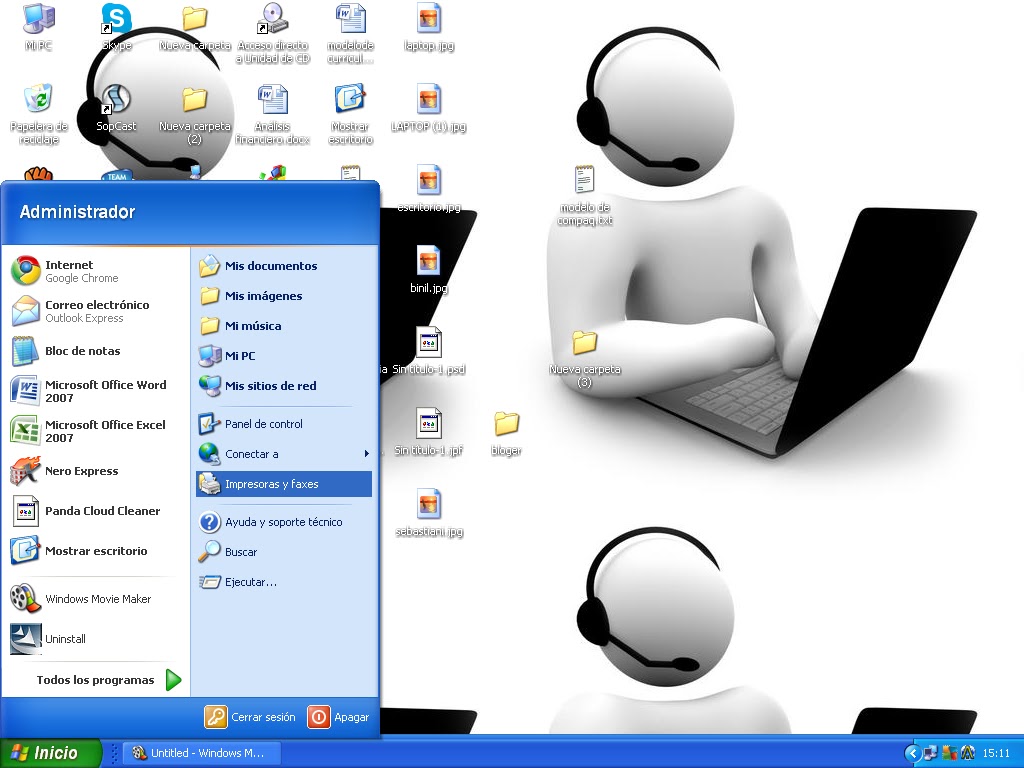Viewport: 1024px width, 768px height.
Task: Select laptop.jpg on the desktop
Action: tap(428, 26)
